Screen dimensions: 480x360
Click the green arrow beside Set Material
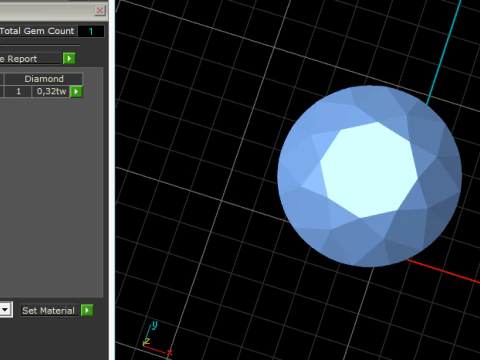click(87, 310)
